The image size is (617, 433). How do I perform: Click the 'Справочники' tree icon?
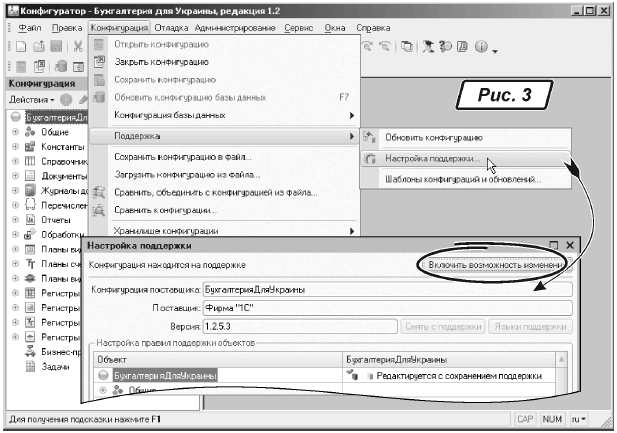pyautogui.click(x=30, y=161)
